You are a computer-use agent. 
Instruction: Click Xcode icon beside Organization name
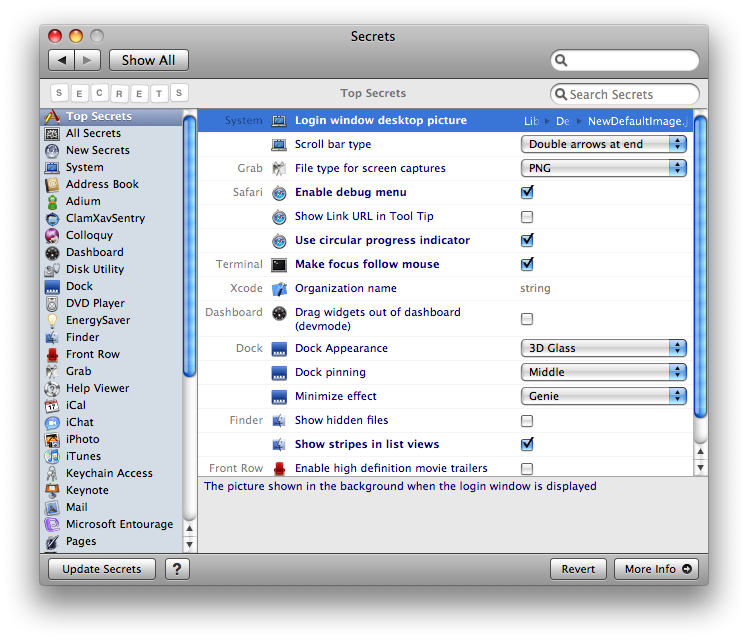click(279, 289)
